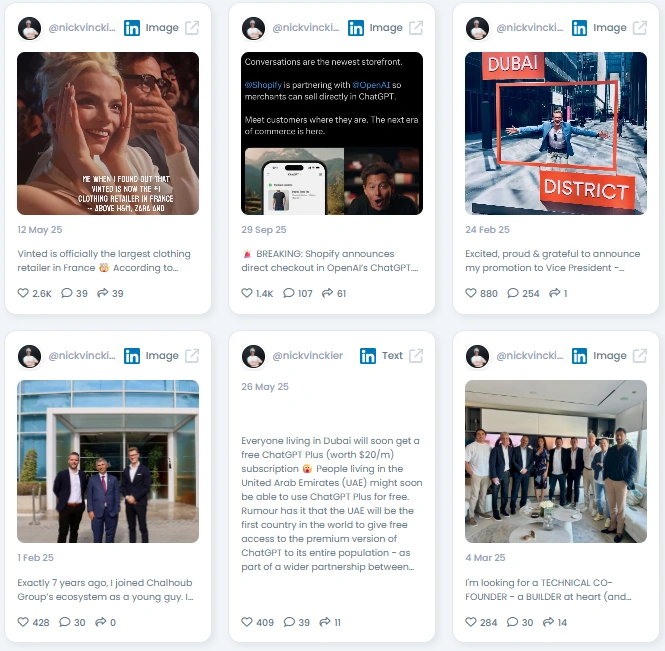
Task: Open the Dubai District photo thumbnail
Action: pyautogui.click(x=556, y=134)
